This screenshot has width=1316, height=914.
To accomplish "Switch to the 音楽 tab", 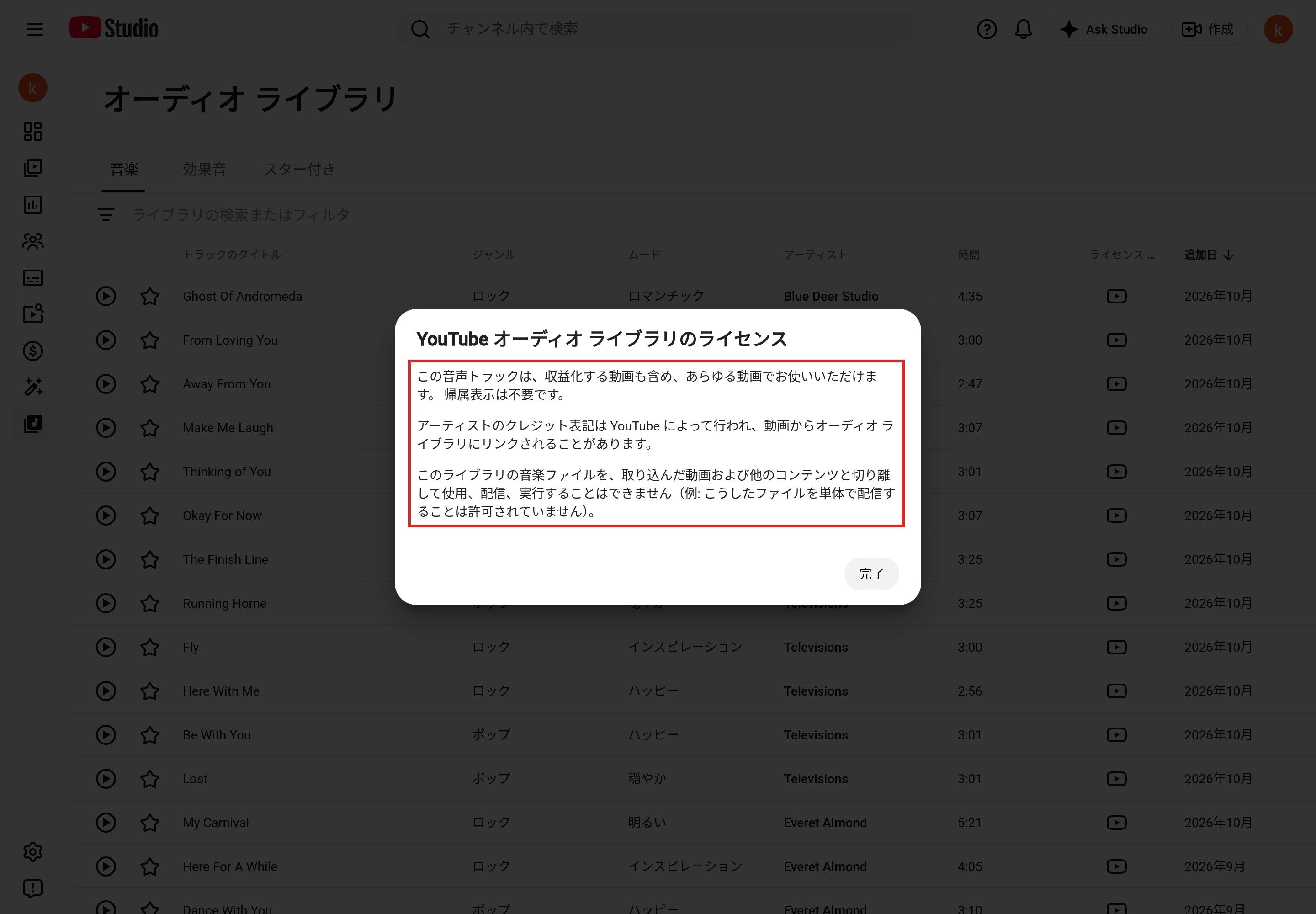I will coord(124,170).
